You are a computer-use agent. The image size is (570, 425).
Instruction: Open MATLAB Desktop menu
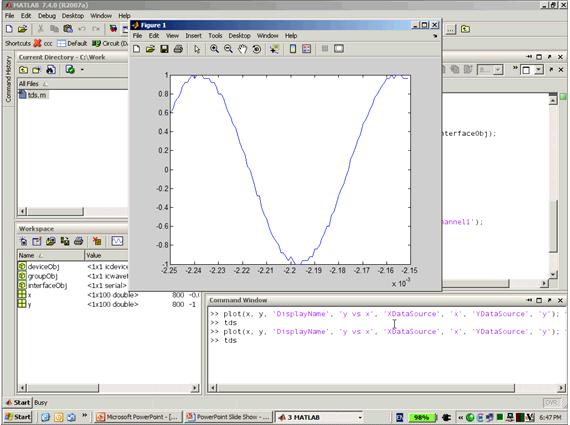click(x=73, y=16)
